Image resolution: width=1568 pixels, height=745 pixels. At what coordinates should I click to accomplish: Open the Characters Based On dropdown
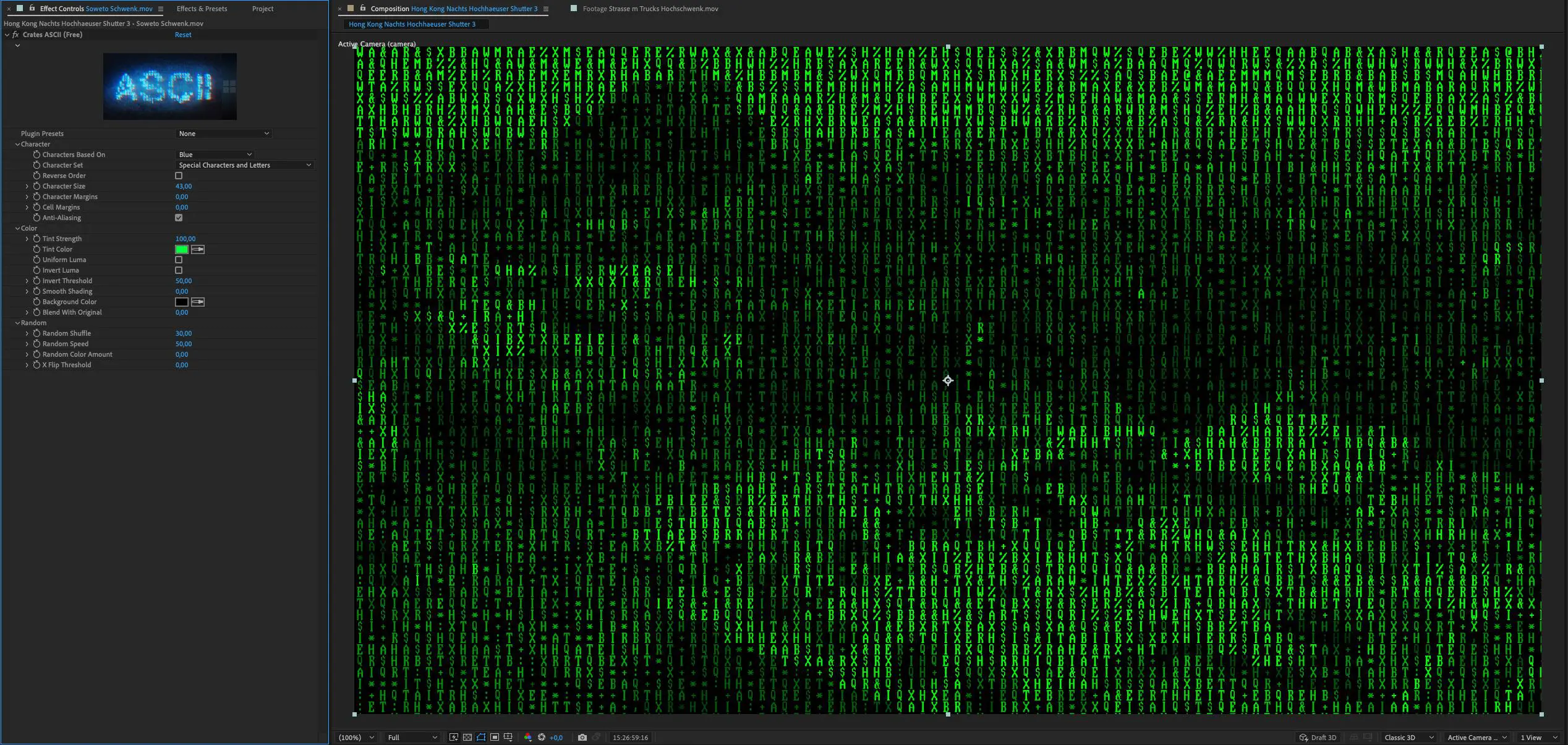point(215,155)
